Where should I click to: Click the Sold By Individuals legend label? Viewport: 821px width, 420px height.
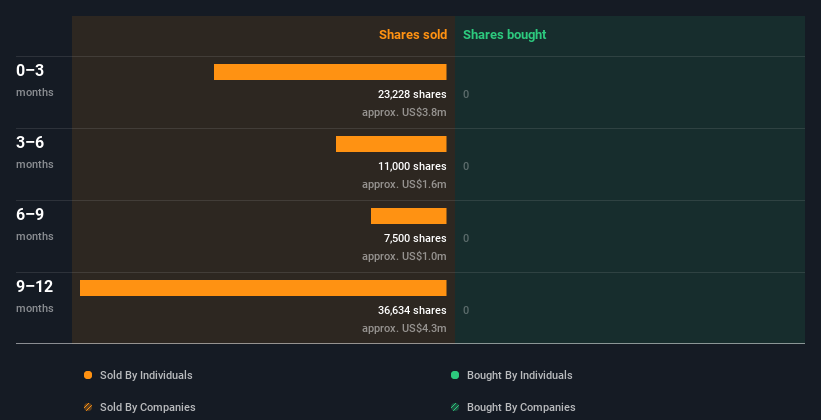click(x=146, y=375)
